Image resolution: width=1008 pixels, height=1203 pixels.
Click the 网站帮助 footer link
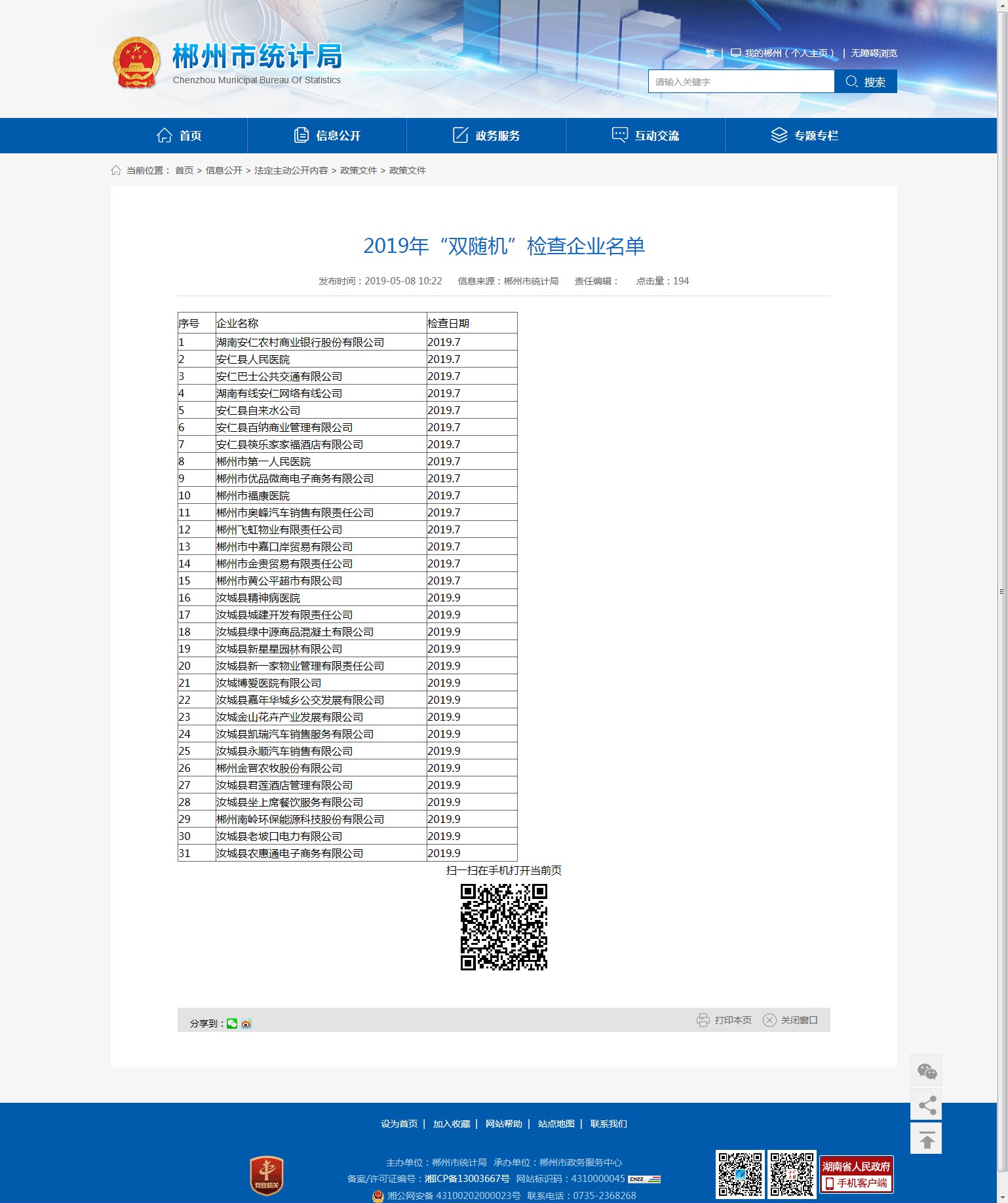pos(504,1124)
